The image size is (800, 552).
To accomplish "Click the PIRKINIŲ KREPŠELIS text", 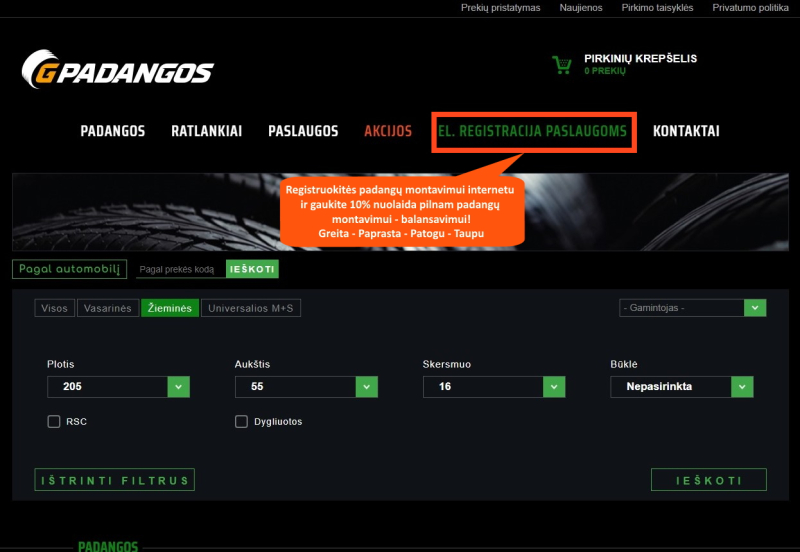I will tap(640, 59).
